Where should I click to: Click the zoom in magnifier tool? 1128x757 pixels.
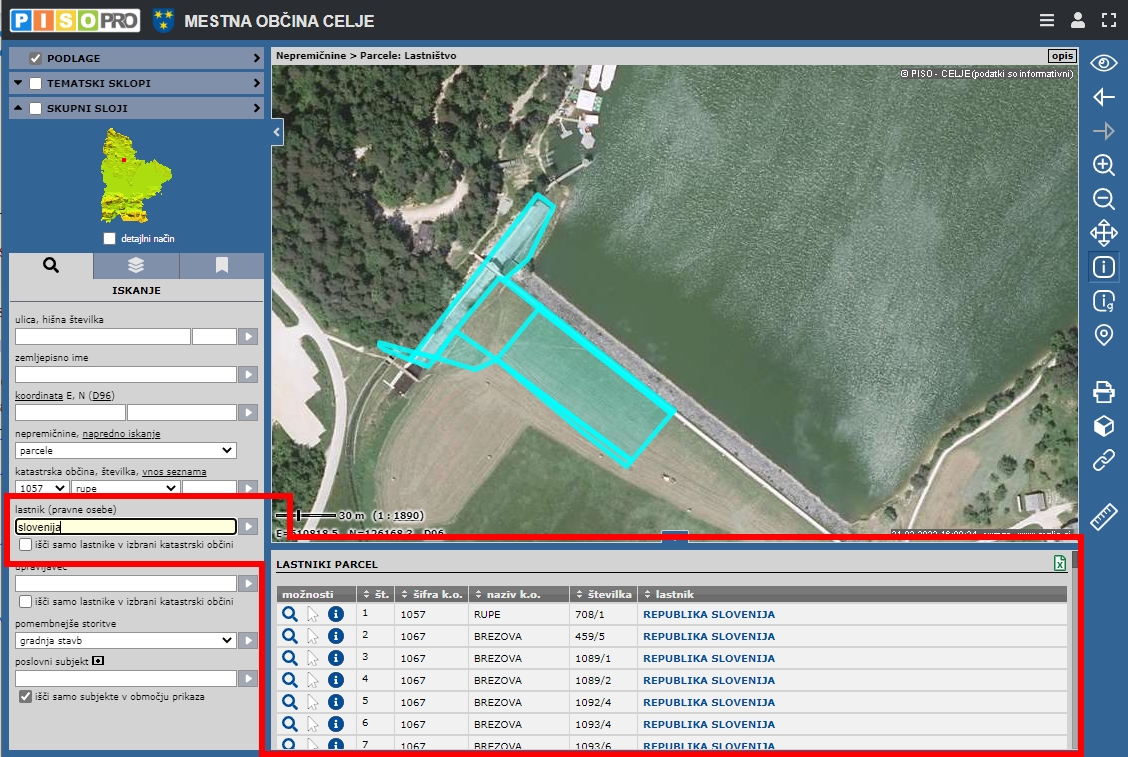1103,165
